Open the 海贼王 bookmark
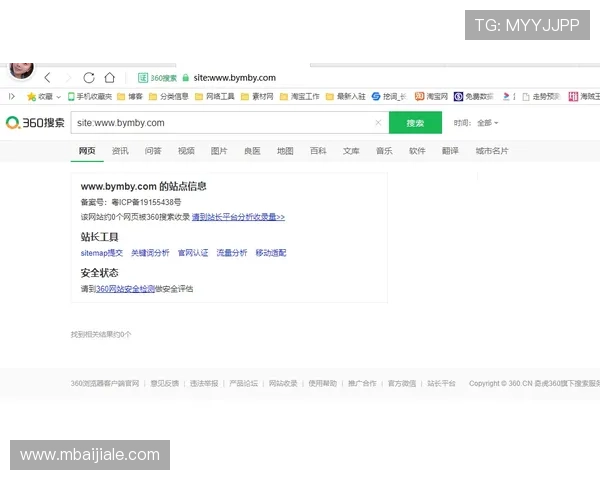Image resolution: width=600 pixels, height=480 pixels. point(584,96)
